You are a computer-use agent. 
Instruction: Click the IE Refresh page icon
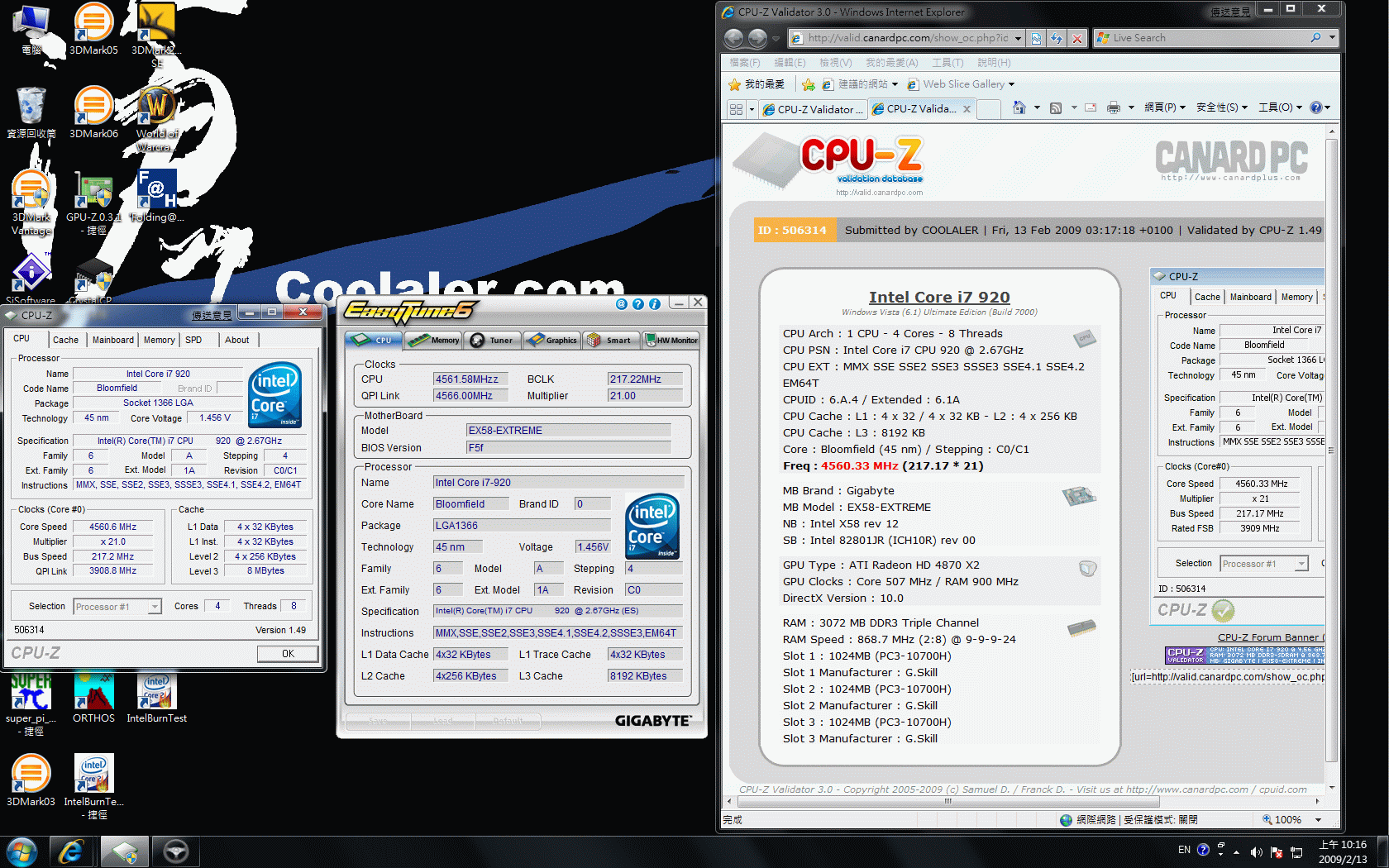[1057, 38]
